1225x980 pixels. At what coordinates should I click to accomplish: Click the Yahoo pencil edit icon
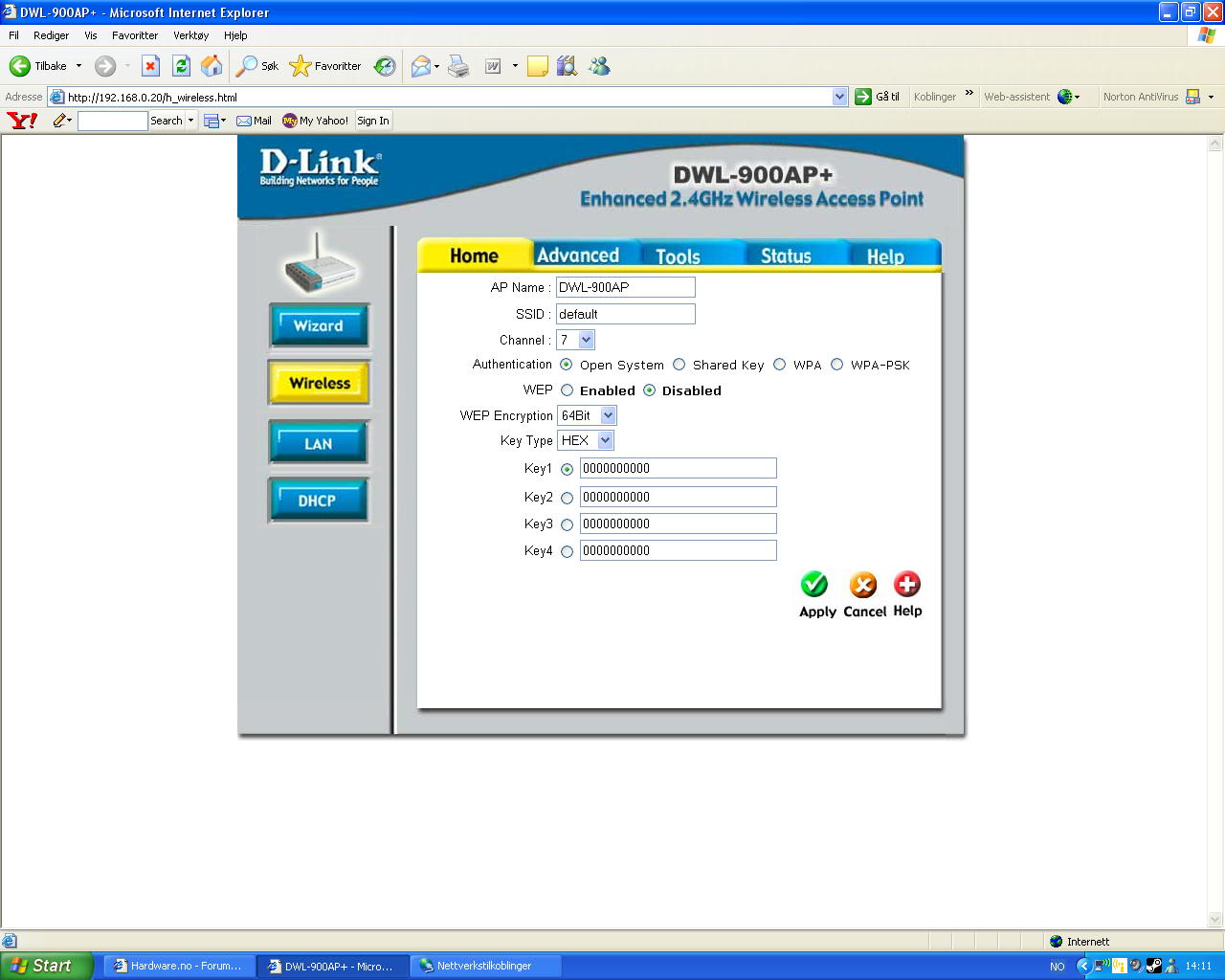point(61,121)
